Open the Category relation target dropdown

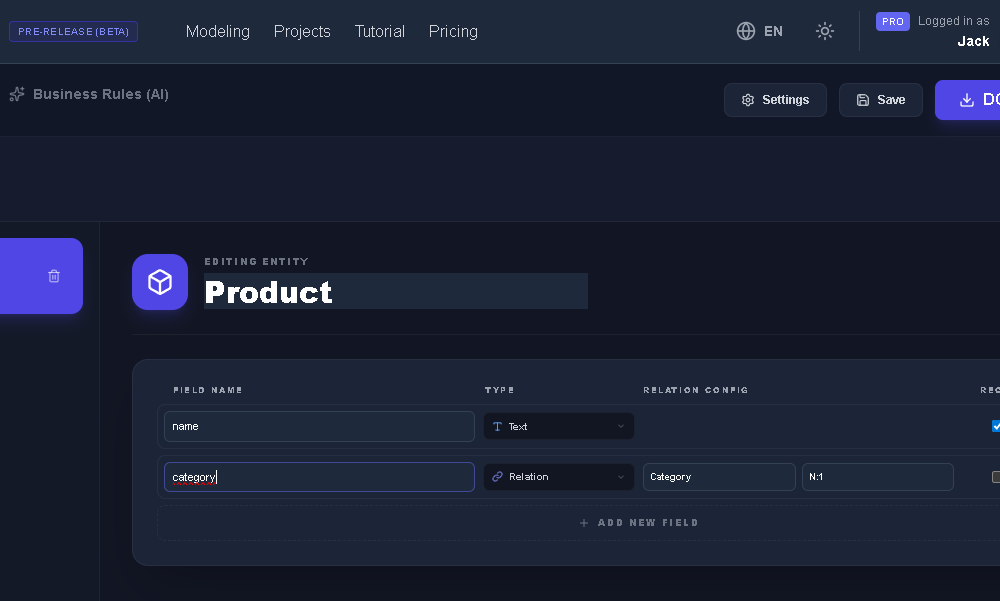[x=719, y=477]
